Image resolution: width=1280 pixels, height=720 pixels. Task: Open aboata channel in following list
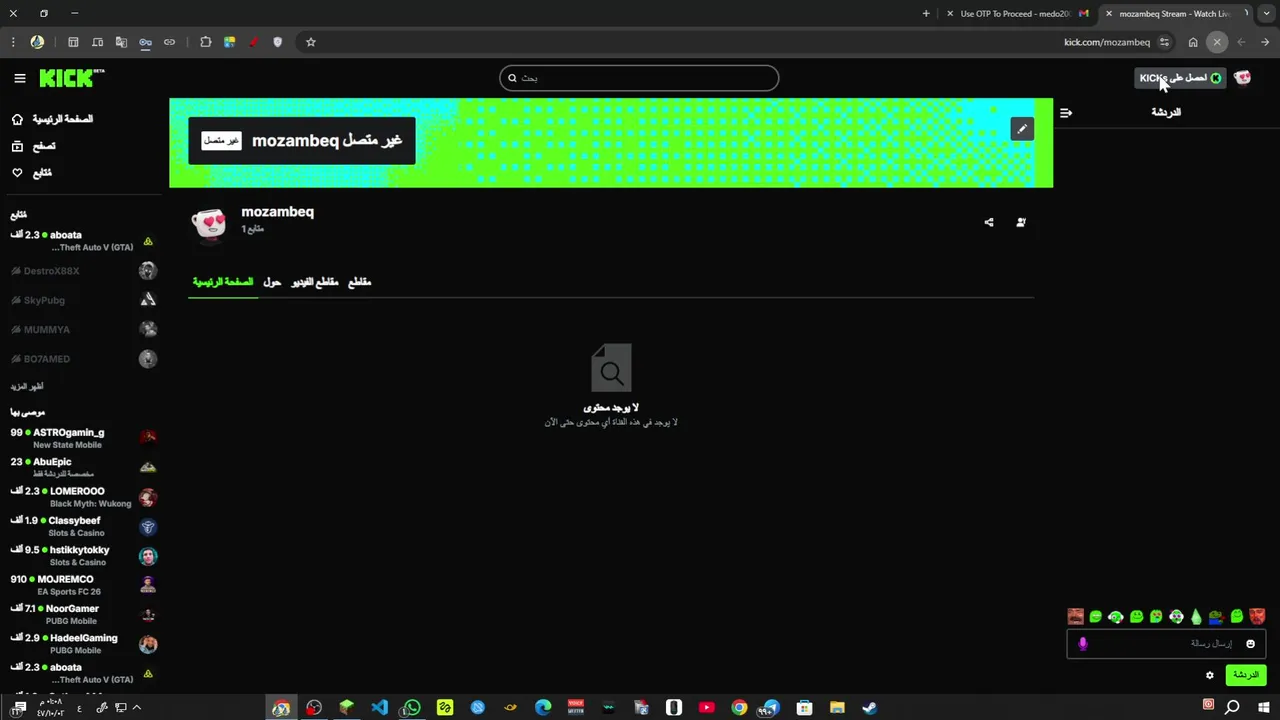click(84, 241)
